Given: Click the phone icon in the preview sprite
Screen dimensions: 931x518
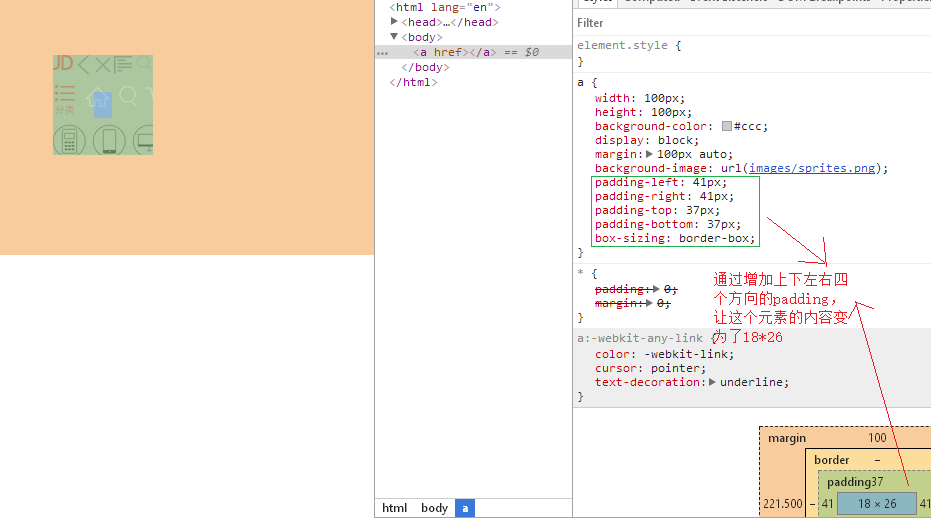Looking at the screenshot, I should 109,141.
